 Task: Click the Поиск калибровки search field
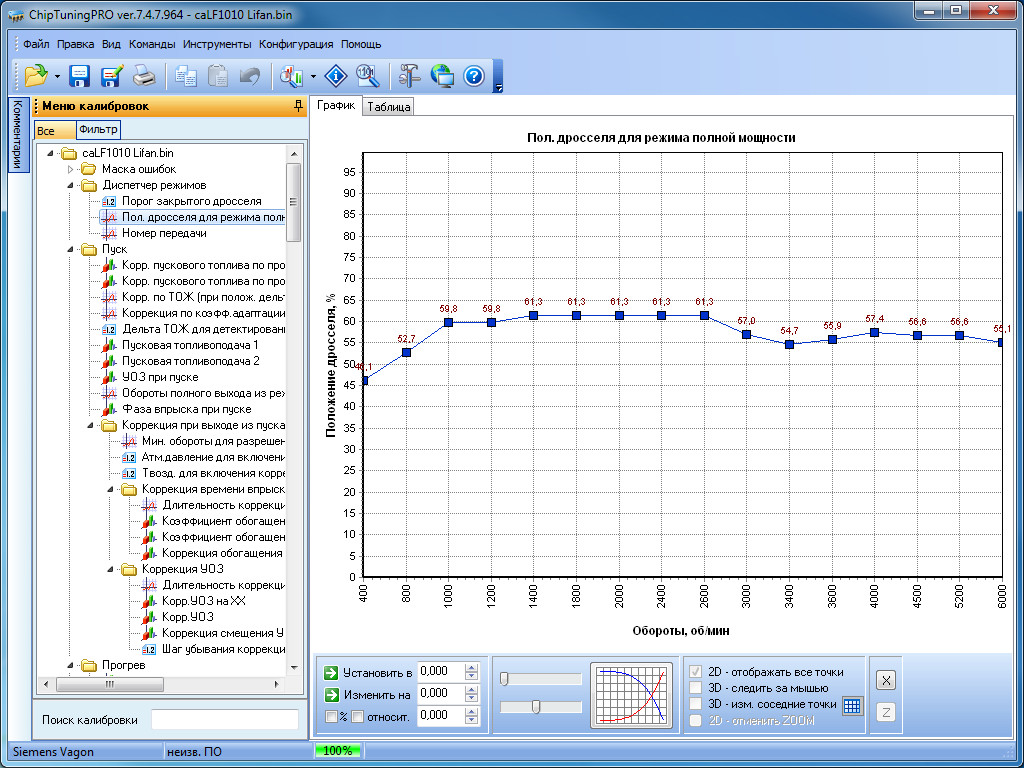[224, 720]
